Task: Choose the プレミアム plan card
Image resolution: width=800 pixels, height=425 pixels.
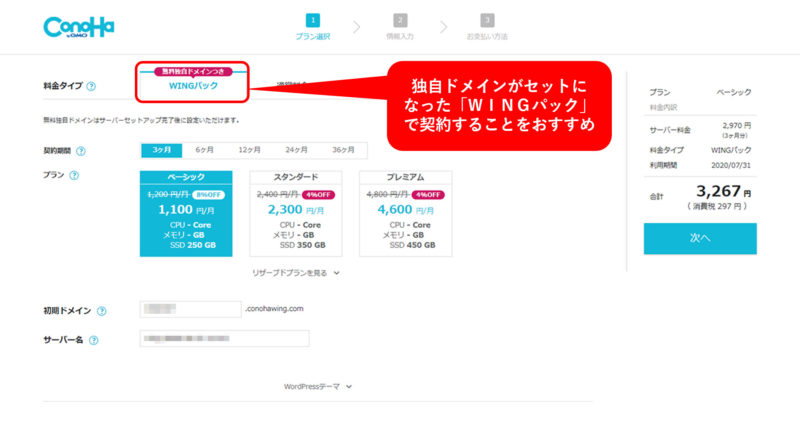Action: (x=406, y=214)
